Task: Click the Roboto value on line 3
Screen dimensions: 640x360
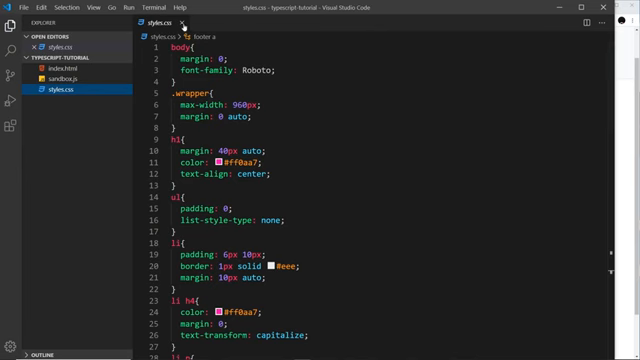Action: (x=256, y=70)
